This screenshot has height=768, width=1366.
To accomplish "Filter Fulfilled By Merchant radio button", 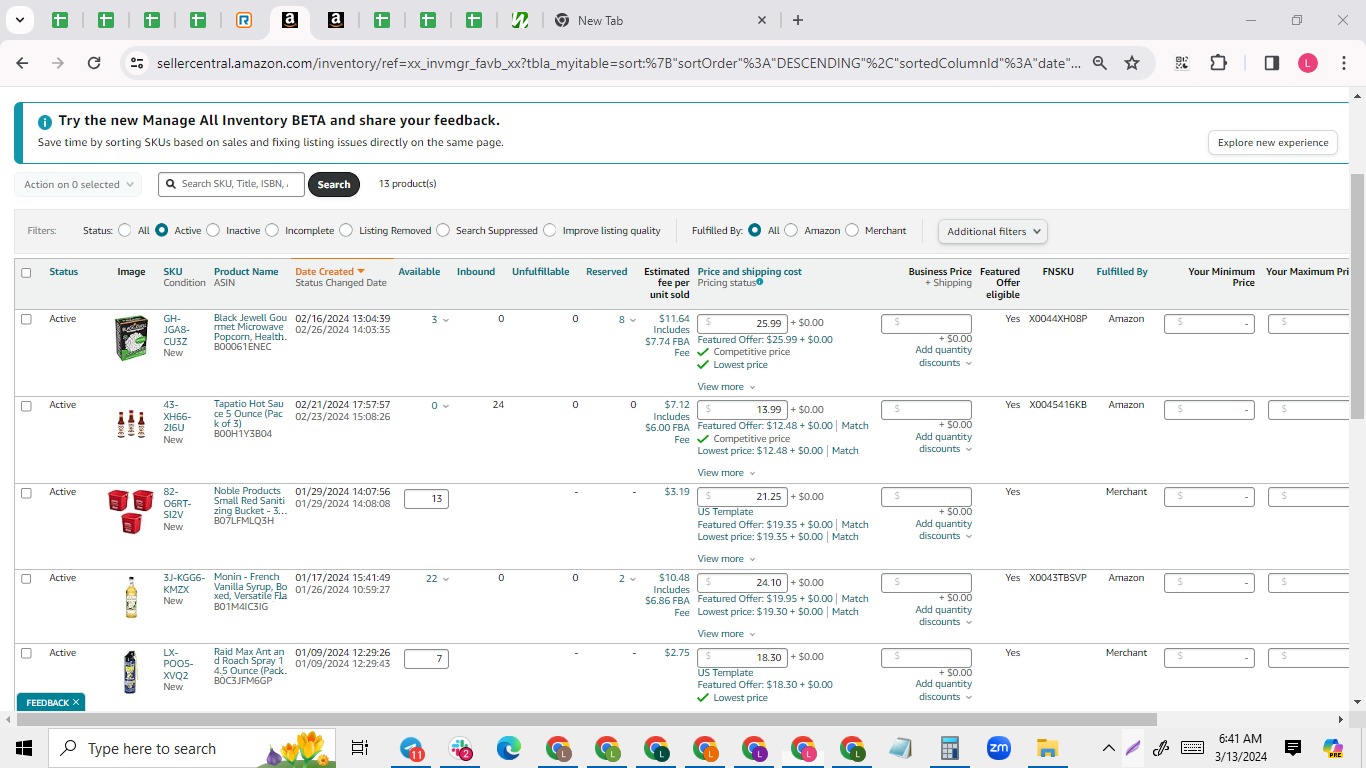I will [x=852, y=230].
